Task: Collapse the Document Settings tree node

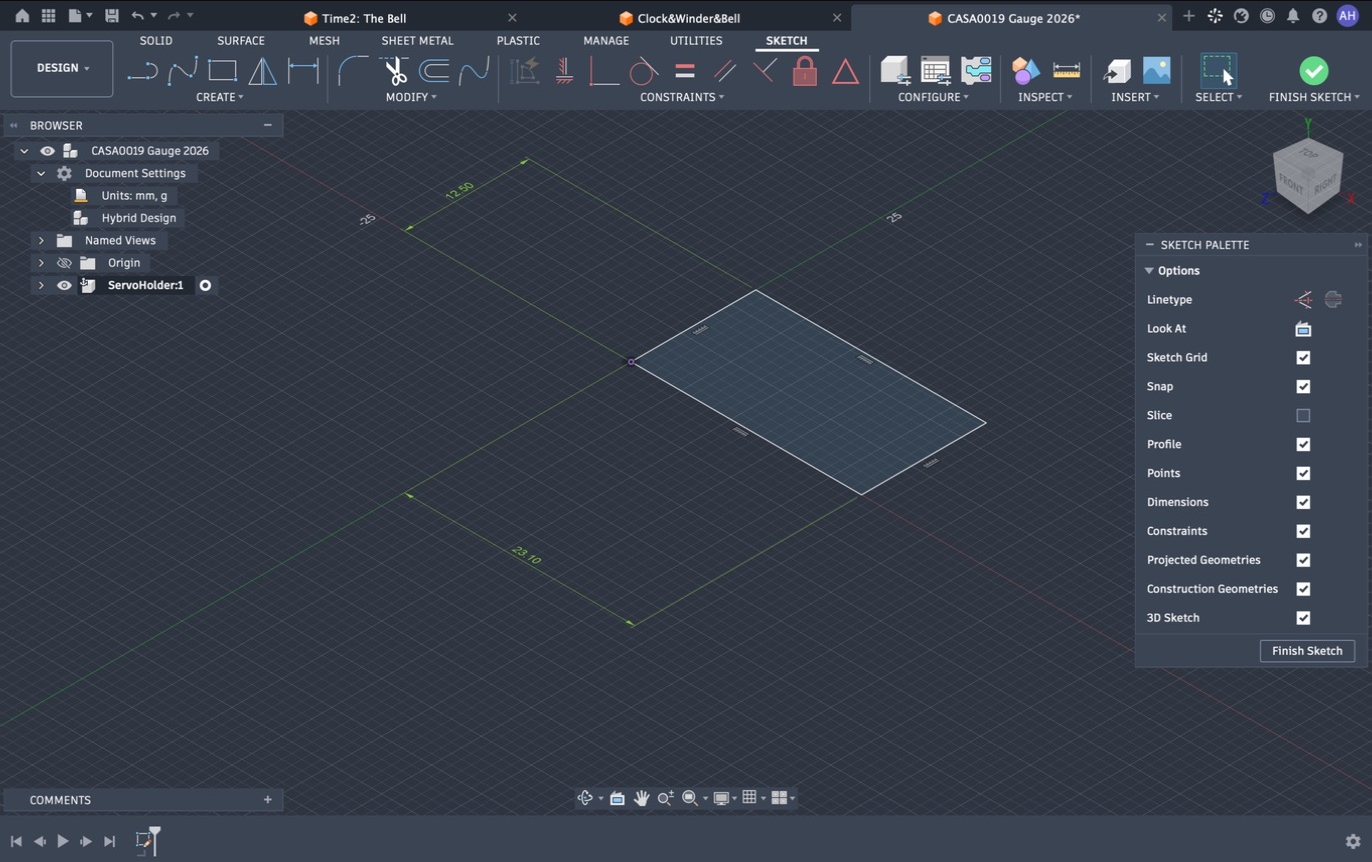Action: pos(41,173)
